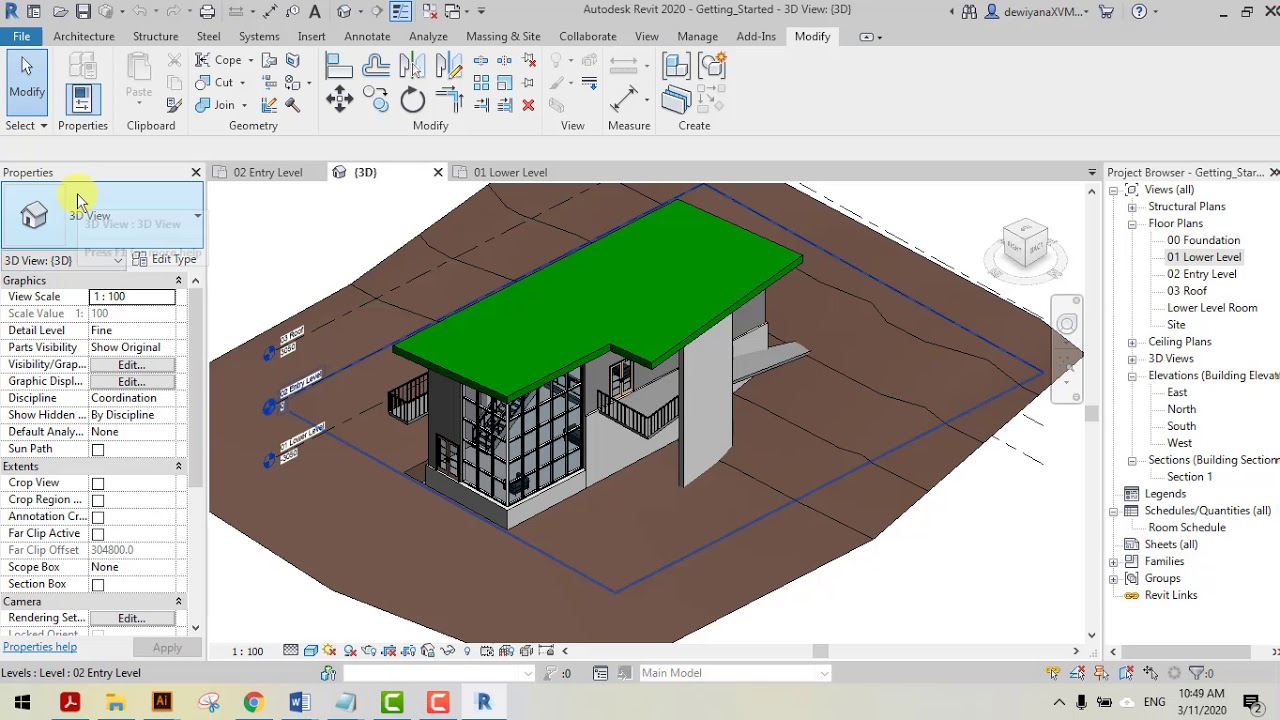Switch to the Annotate ribbon tab
Screen dimensions: 1280x720
[367, 36]
